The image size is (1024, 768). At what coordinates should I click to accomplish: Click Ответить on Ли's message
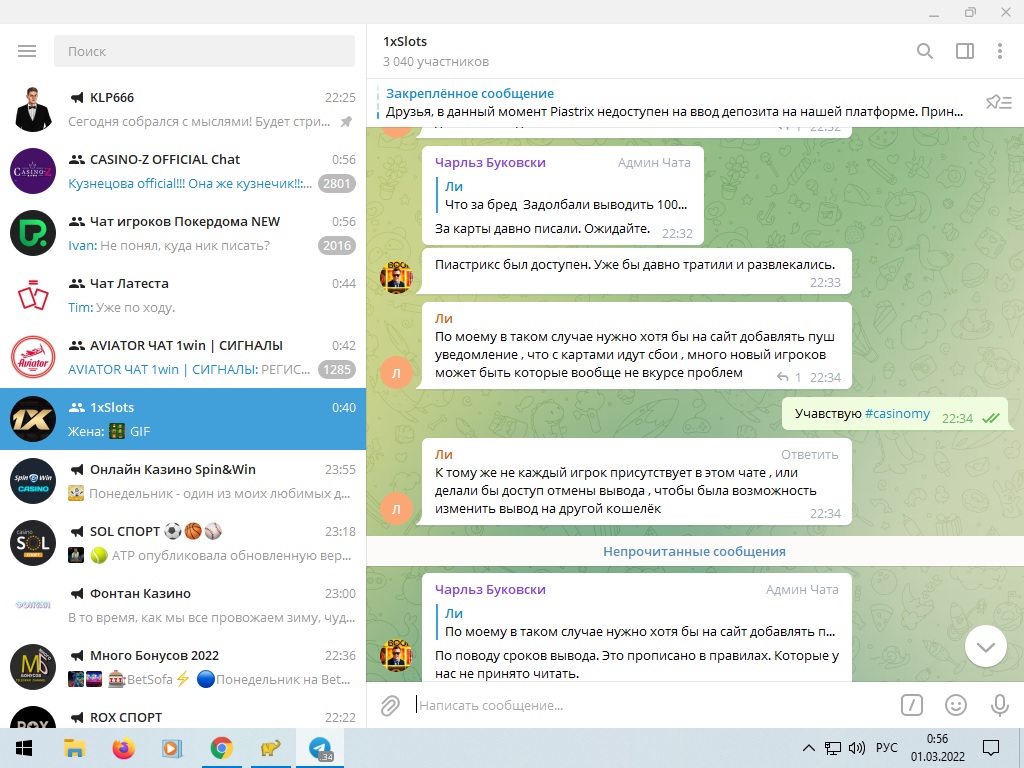809,454
